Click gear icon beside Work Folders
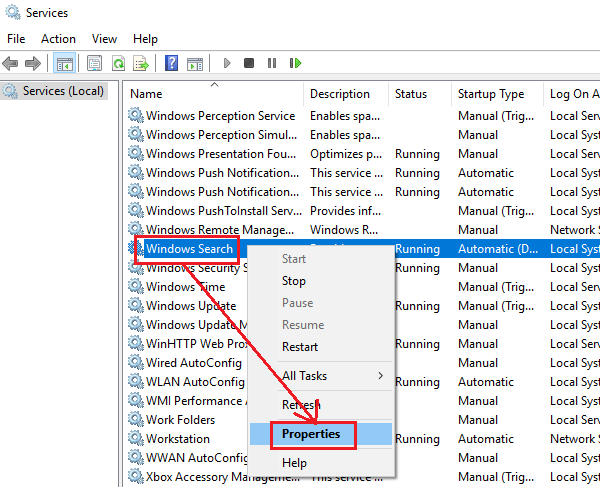This screenshot has height=487, width=600. pos(135,419)
